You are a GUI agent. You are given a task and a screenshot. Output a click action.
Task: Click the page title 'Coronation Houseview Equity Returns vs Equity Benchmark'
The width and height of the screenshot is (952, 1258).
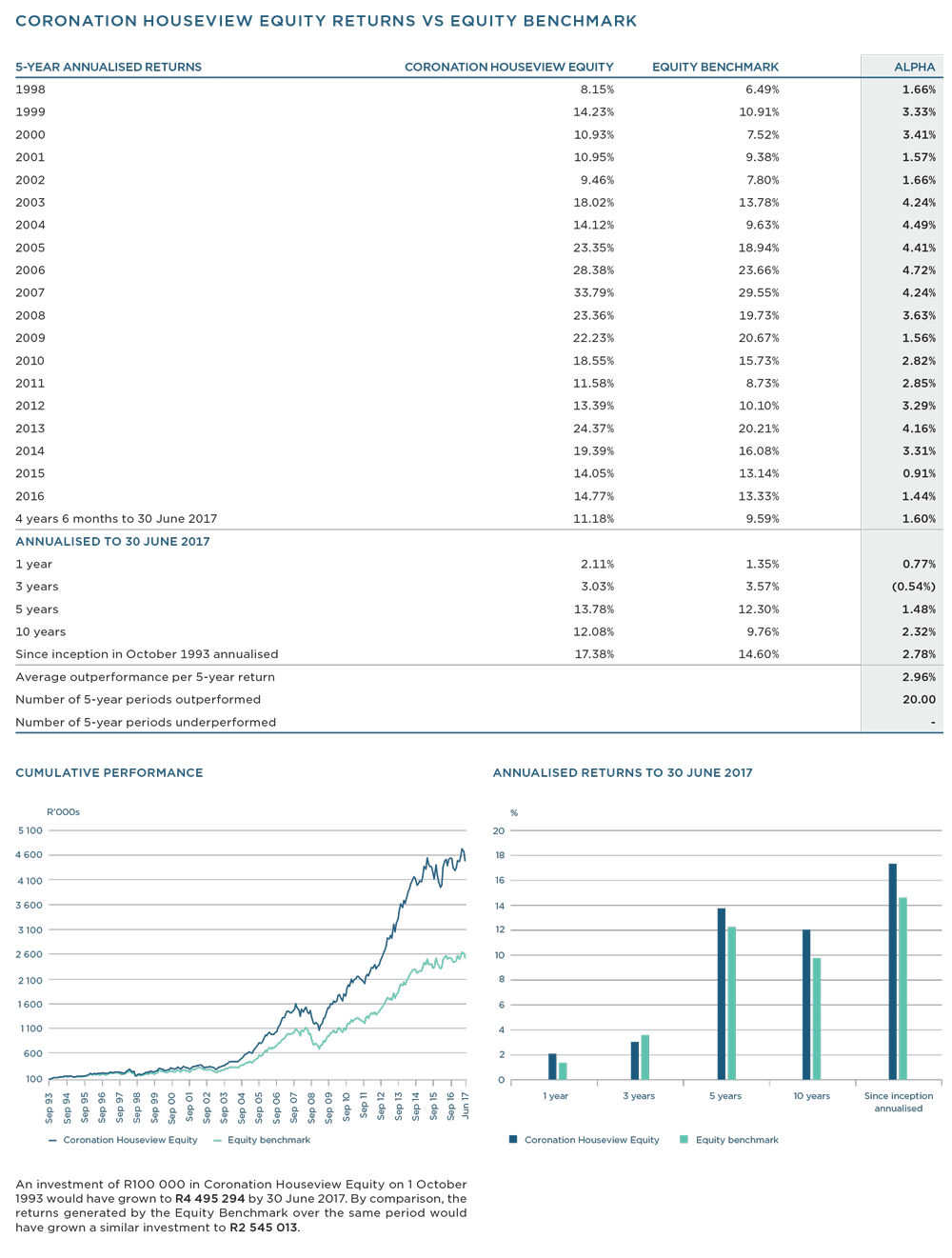coord(327,21)
